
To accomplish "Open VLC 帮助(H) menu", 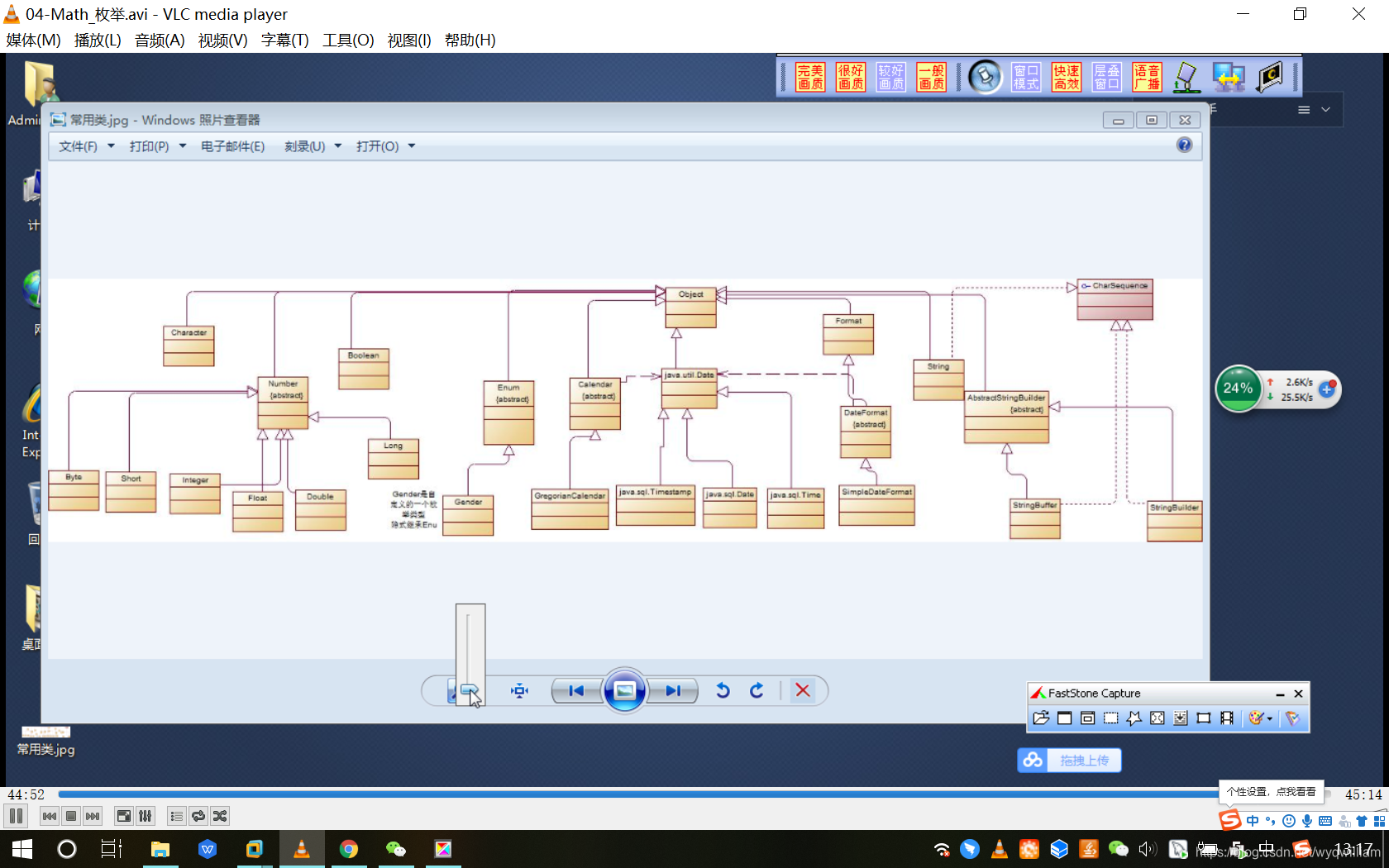I will [x=470, y=40].
